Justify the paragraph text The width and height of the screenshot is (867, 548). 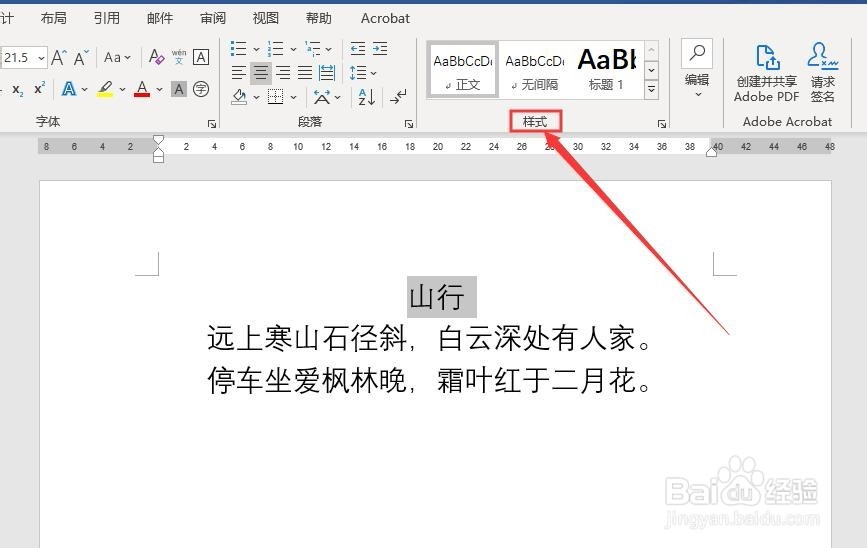click(x=305, y=72)
